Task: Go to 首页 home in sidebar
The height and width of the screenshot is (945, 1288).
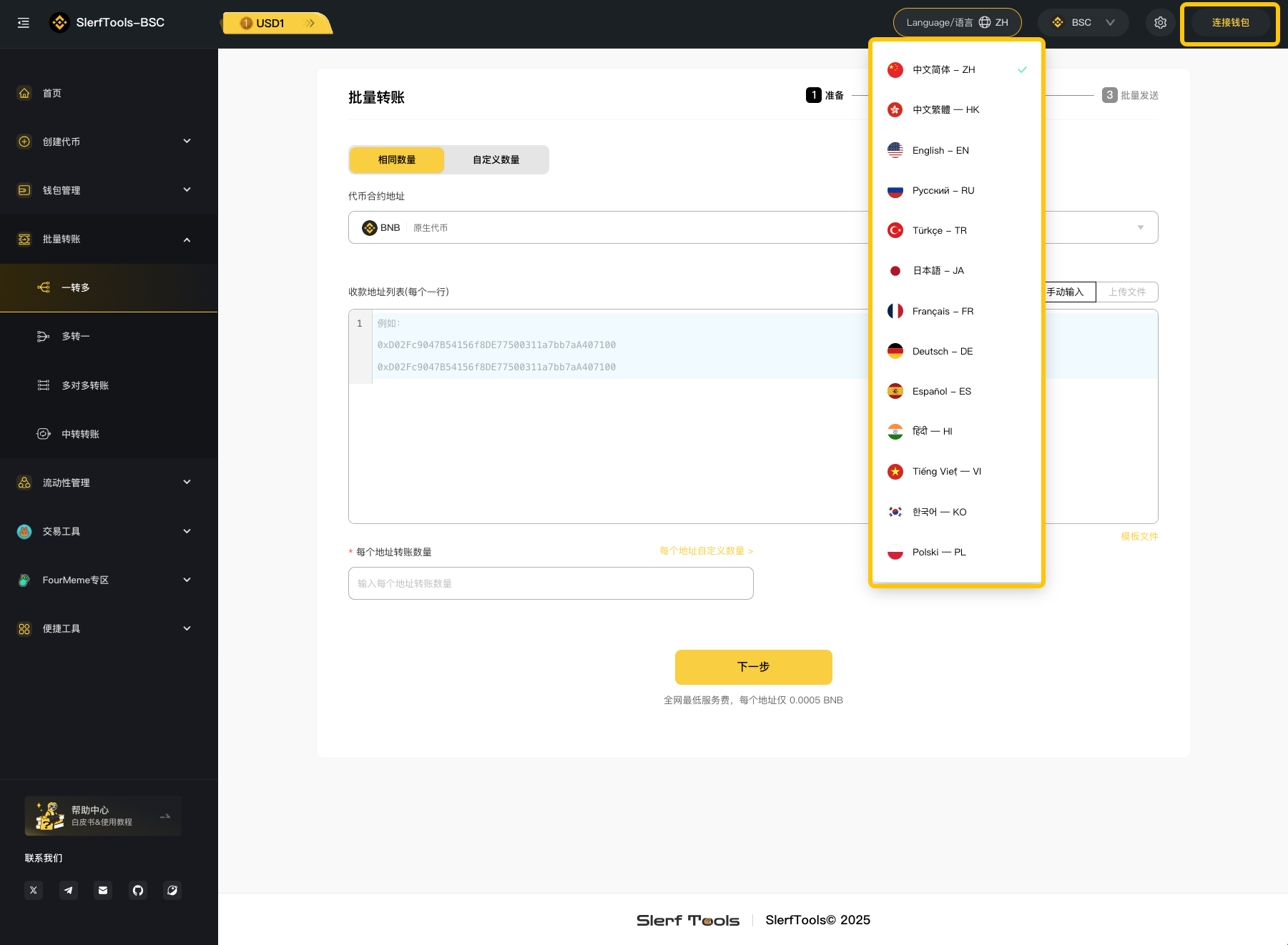Action: pyautogui.click(x=52, y=93)
